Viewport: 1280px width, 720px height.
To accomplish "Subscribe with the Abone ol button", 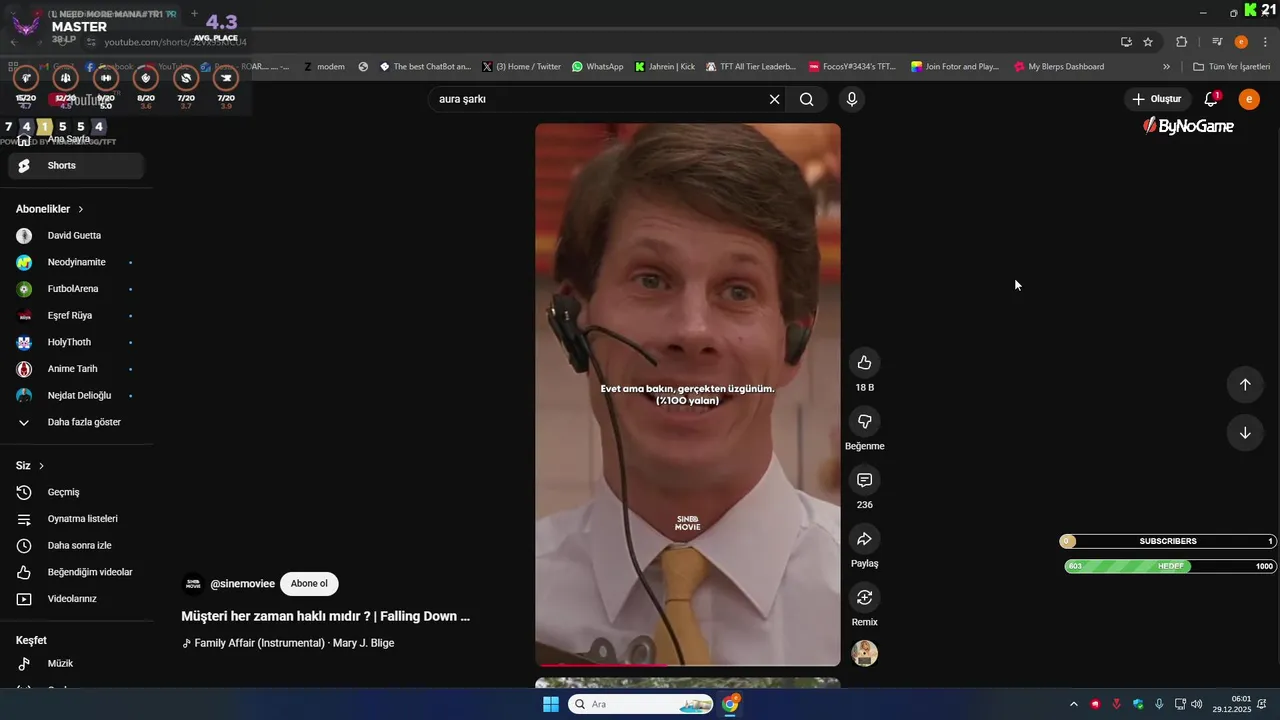I will 309,584.
